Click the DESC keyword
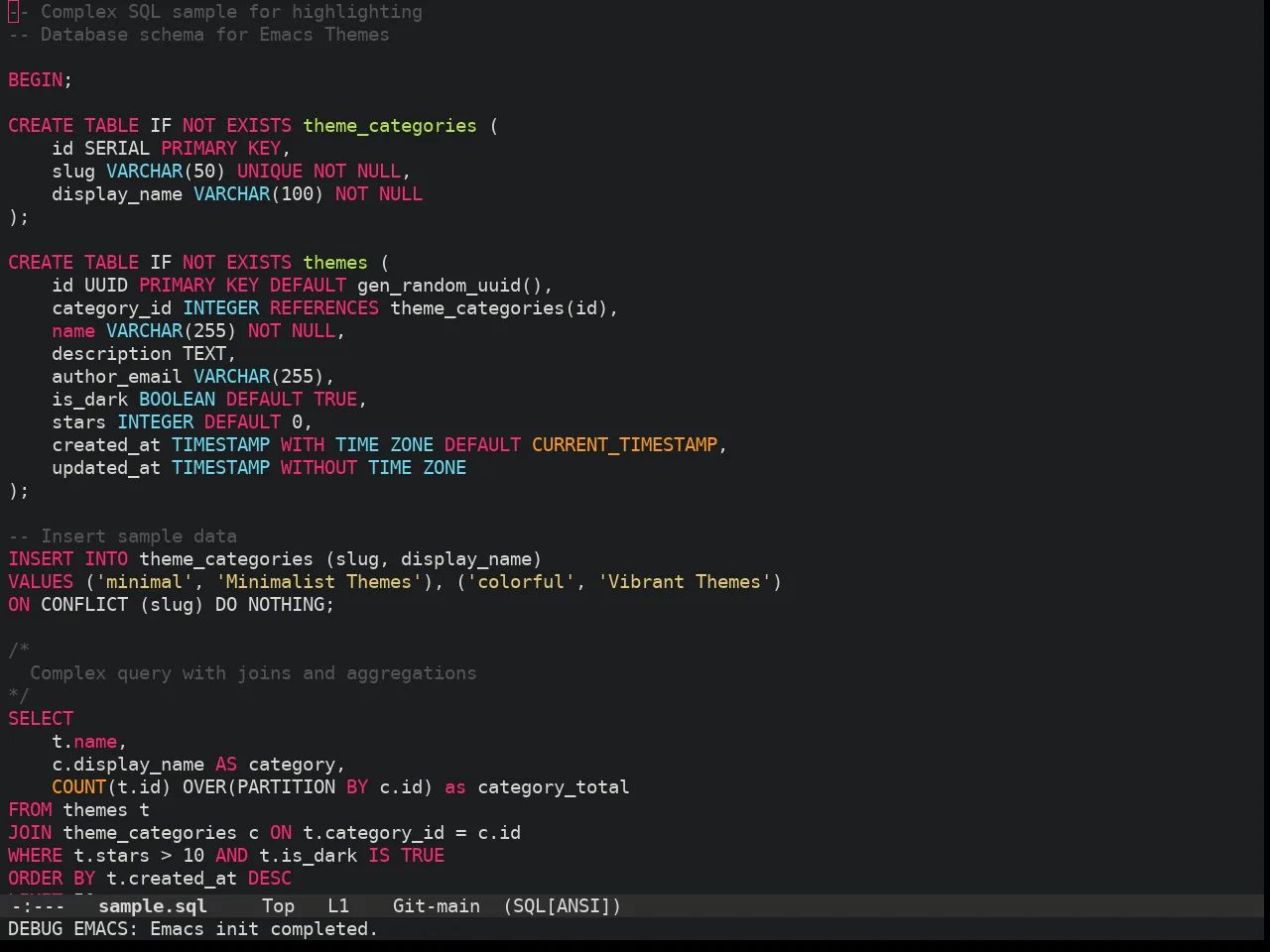Image resolution: width=1270 pixels, height=952 pixels. [270, 879]
